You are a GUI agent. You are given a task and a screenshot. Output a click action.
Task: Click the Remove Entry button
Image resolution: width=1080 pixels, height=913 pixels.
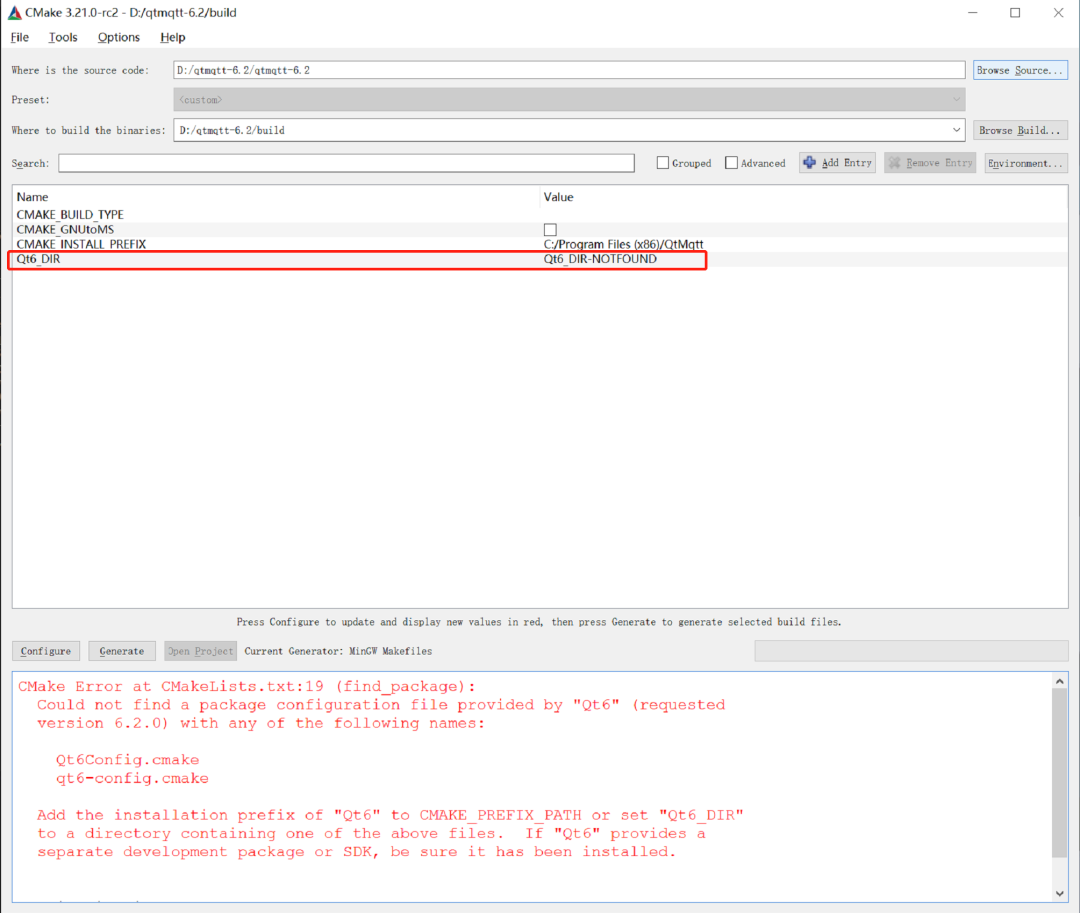tap(930, 162)
